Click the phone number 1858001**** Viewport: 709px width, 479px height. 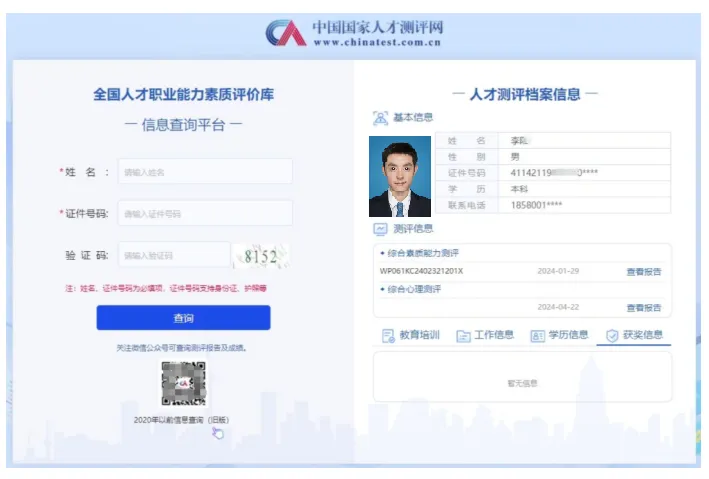(536, 205)
